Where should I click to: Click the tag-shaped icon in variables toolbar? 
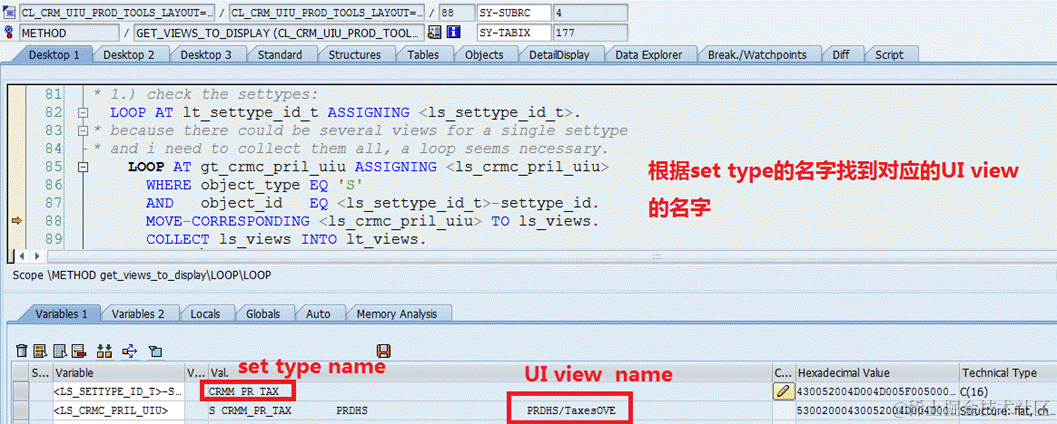coord(155,351)
